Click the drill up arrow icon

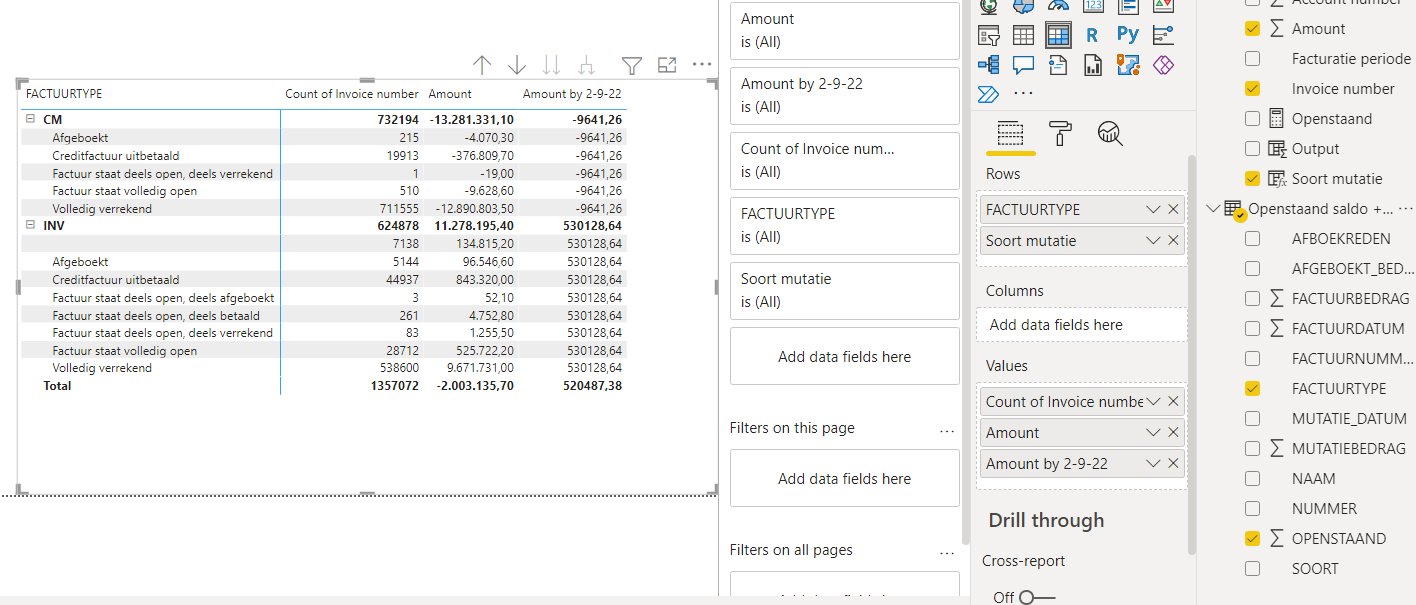[x=482, y=65]
